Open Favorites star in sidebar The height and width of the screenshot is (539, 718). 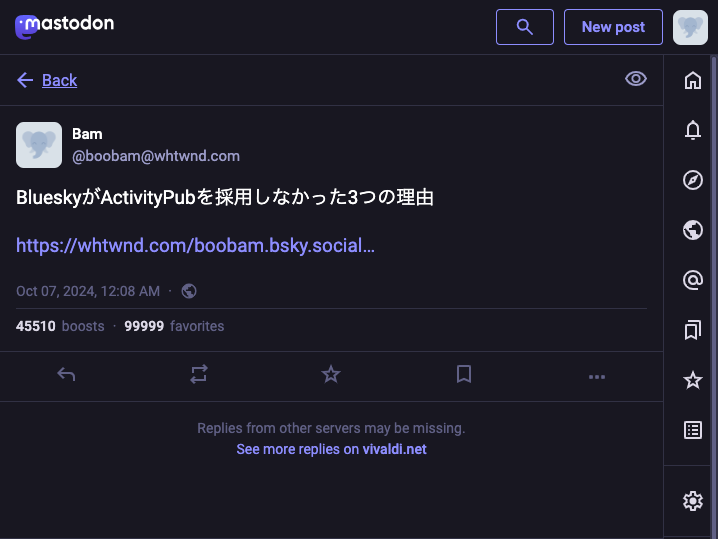tap(692, 380)
